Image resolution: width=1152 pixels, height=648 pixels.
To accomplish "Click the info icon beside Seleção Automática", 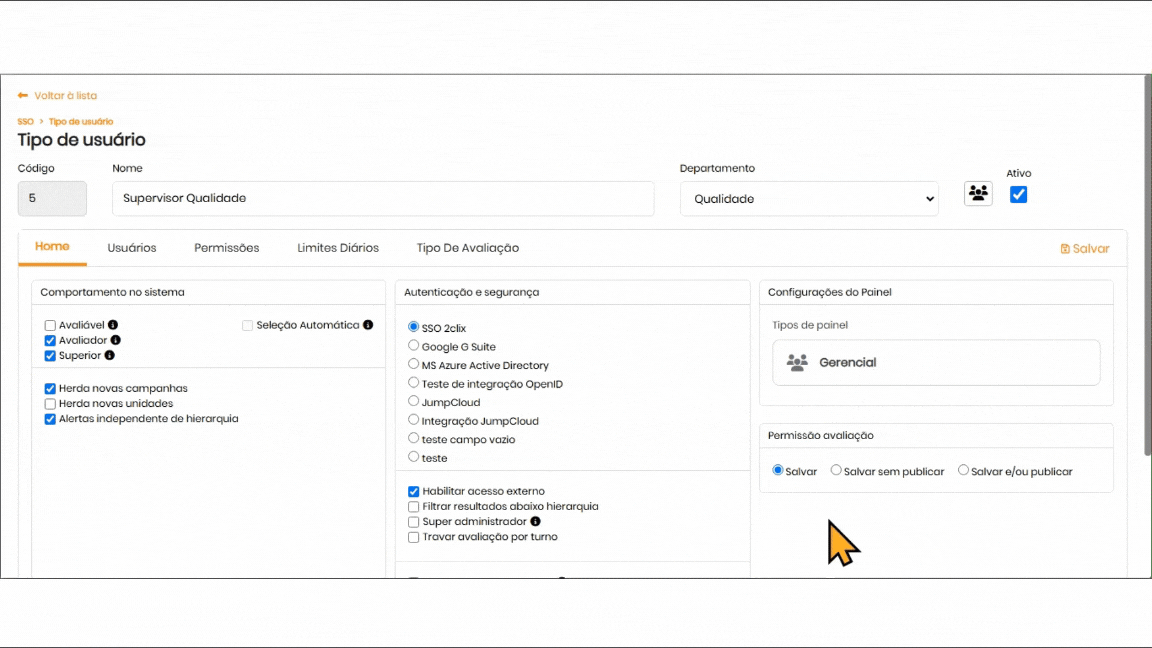I will pyautogui.click(x=368, y=325).
